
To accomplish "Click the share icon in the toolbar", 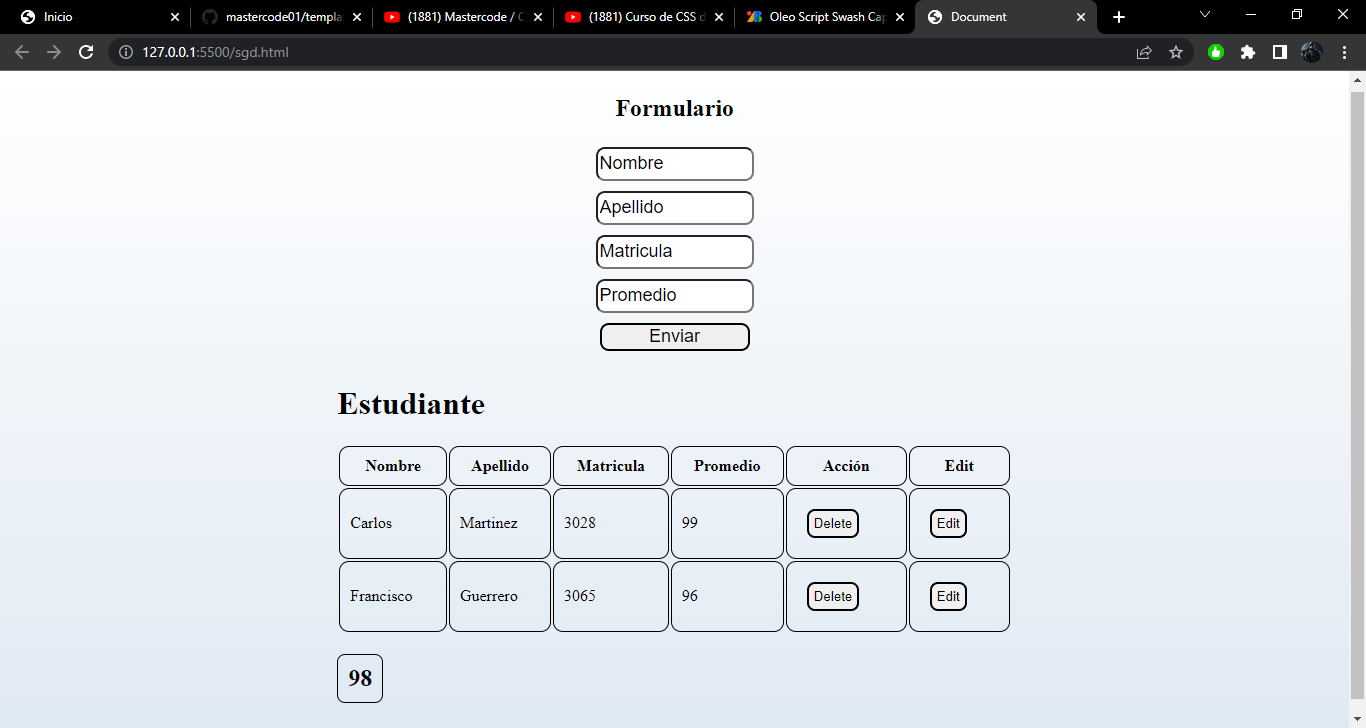I will [x=1144, y=52].
